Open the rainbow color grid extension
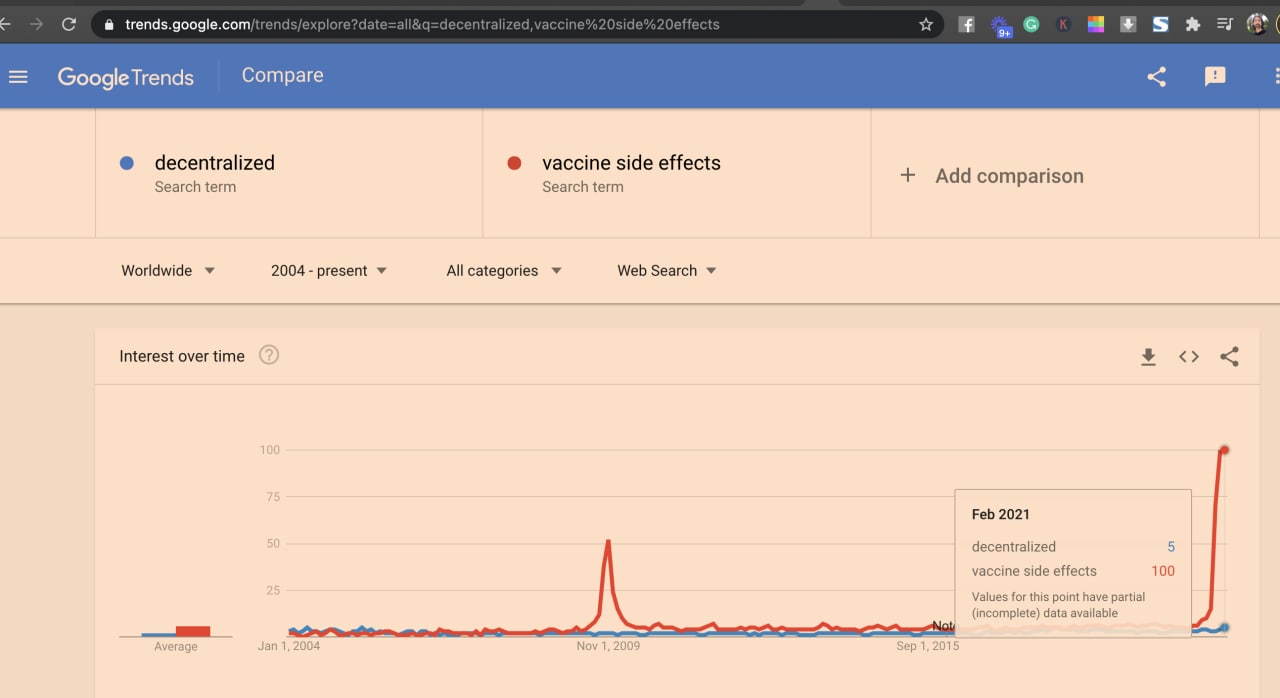This screenshot has width=1280, height=698. click(1096, 24)
